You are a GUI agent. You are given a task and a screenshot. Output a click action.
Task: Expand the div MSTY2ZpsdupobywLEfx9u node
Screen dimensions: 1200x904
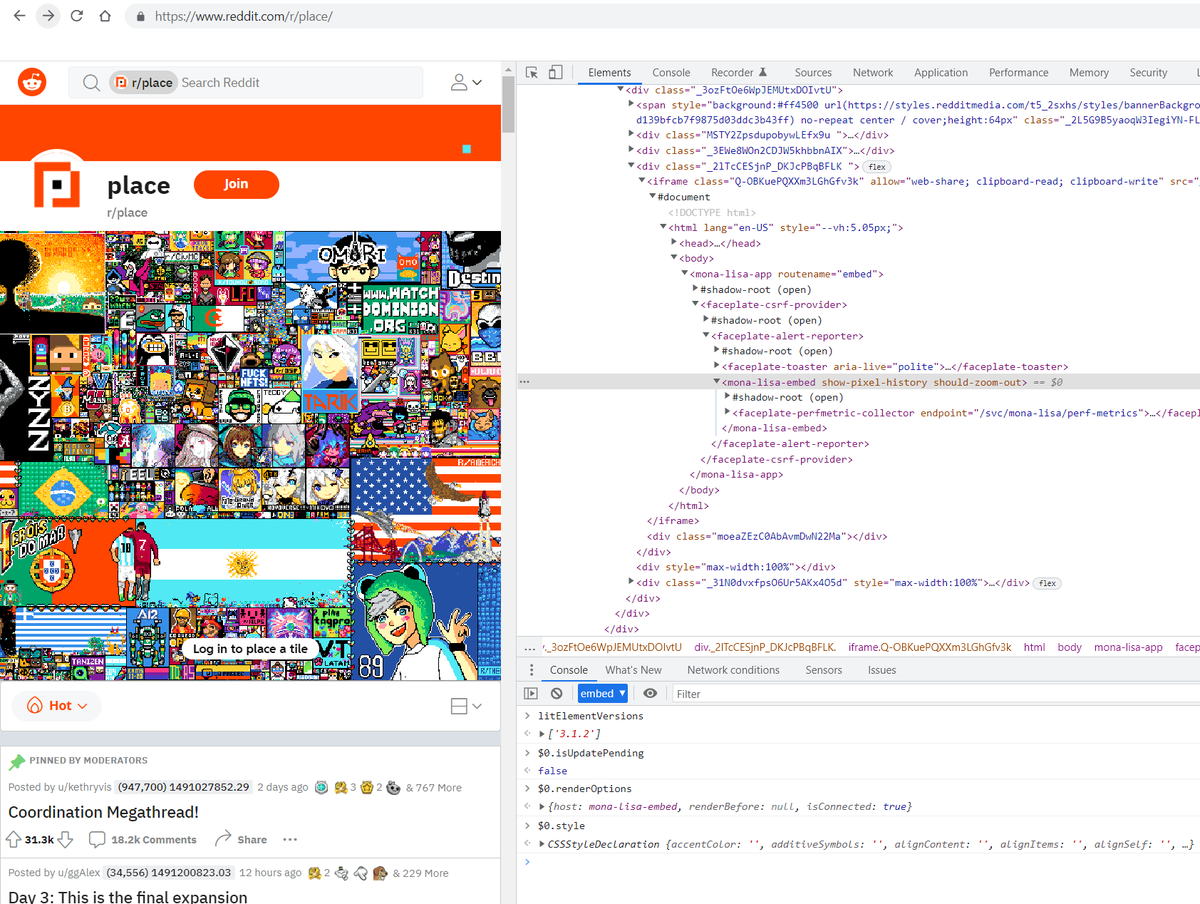(x=631, y=135)
